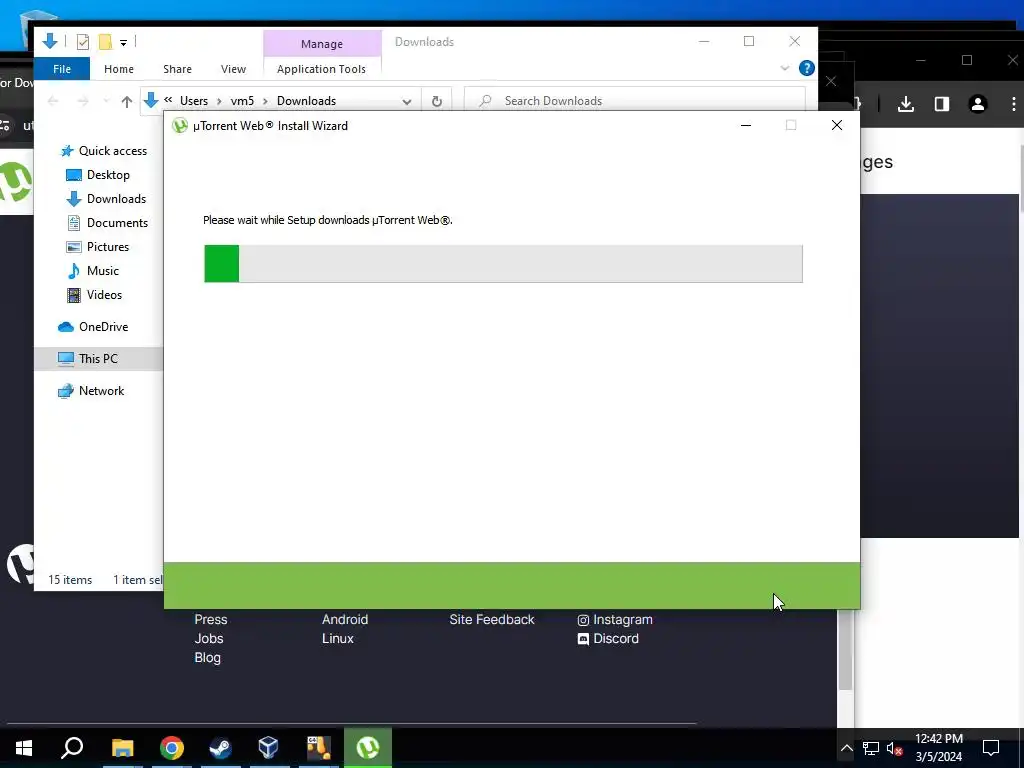Show hidden system tray icons
This screenshot has height=768, width=1024.
click(846, 748)
